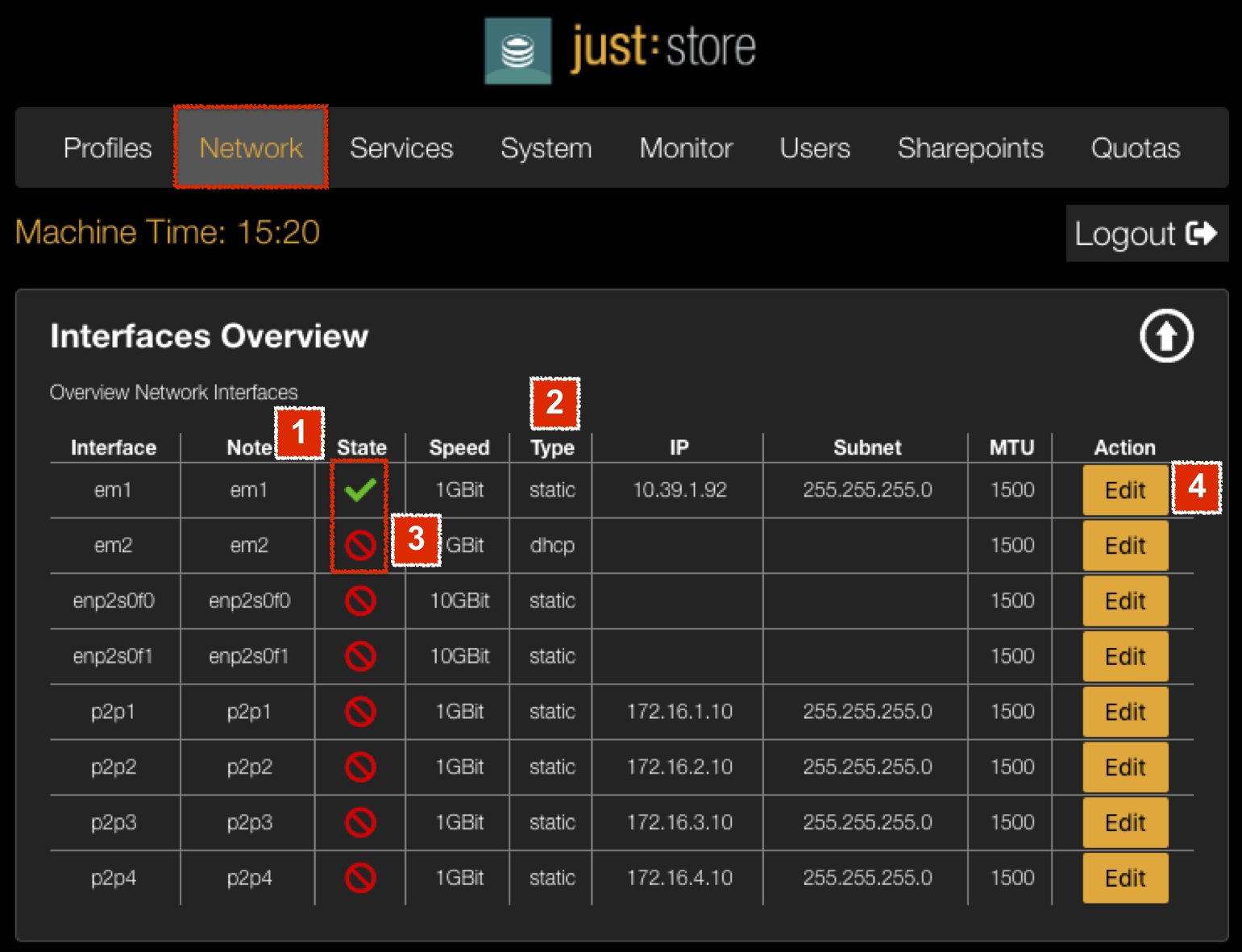Edit the em2 interface
This screenshot has width=1242, height=952.
1125,546
